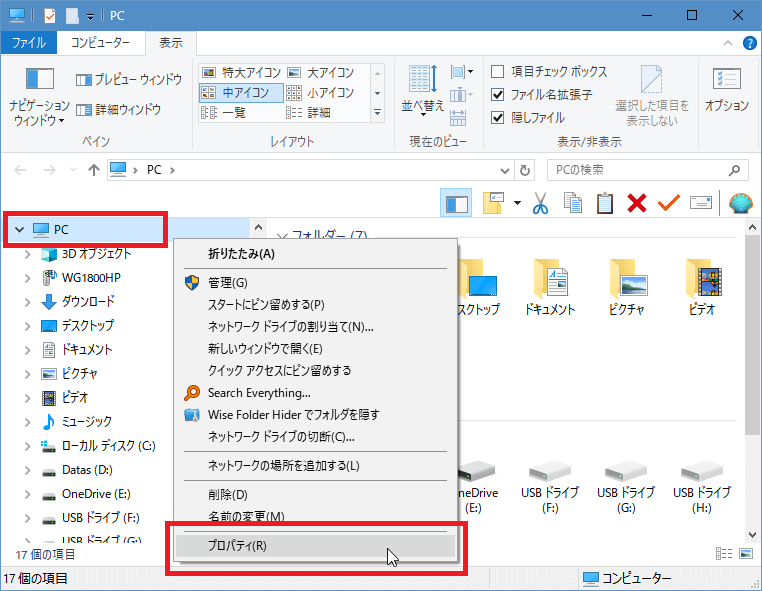Click the copy documents icon in toolbar
The image size is (762, 591).
[573, 204]
